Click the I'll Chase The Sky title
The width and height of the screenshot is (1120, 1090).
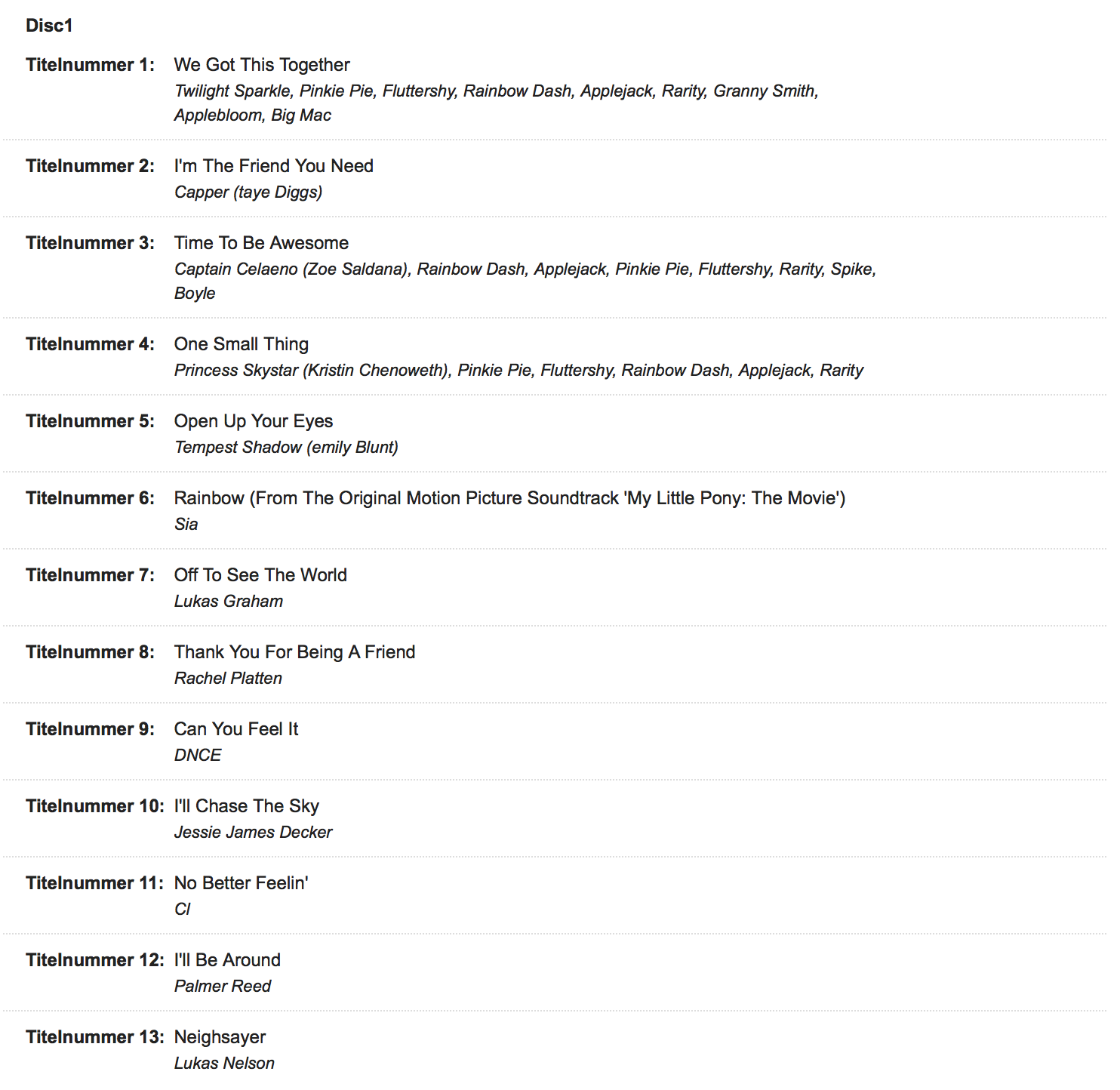(x=246, y=806)
